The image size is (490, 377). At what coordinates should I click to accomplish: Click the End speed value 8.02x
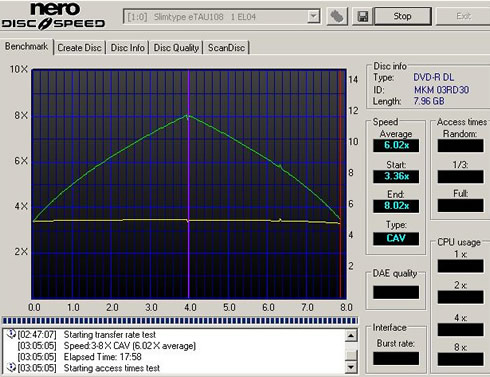(x=396, y=206)
